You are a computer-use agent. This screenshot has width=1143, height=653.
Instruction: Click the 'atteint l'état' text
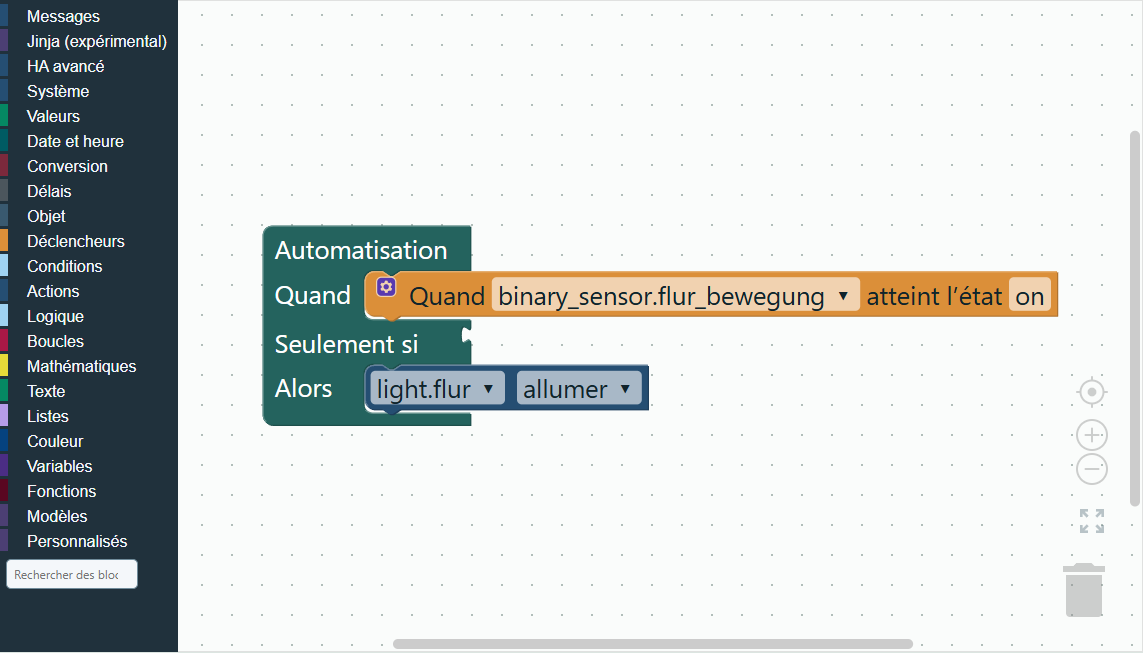coord(935,296)
